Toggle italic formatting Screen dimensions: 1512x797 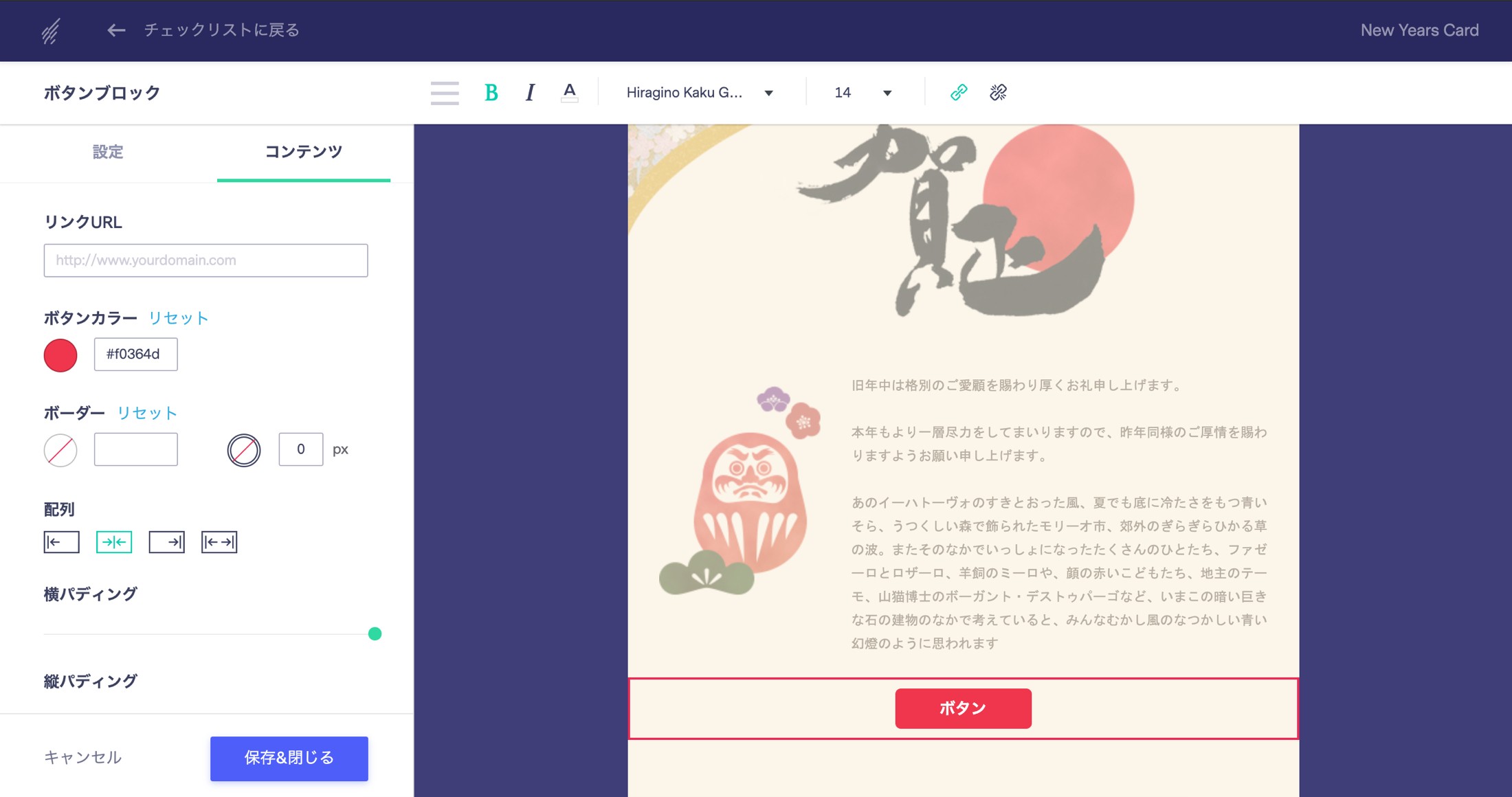tap(530, 93)
